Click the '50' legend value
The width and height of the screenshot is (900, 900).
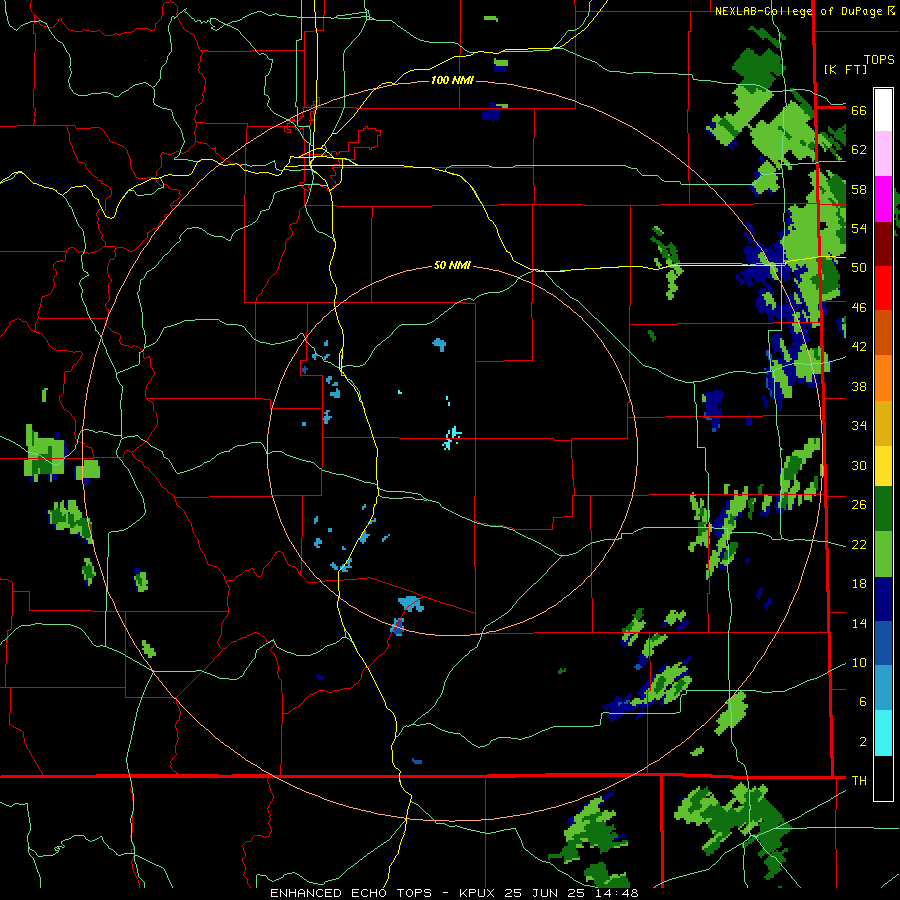pyautogui.click(x=859, y=268)
